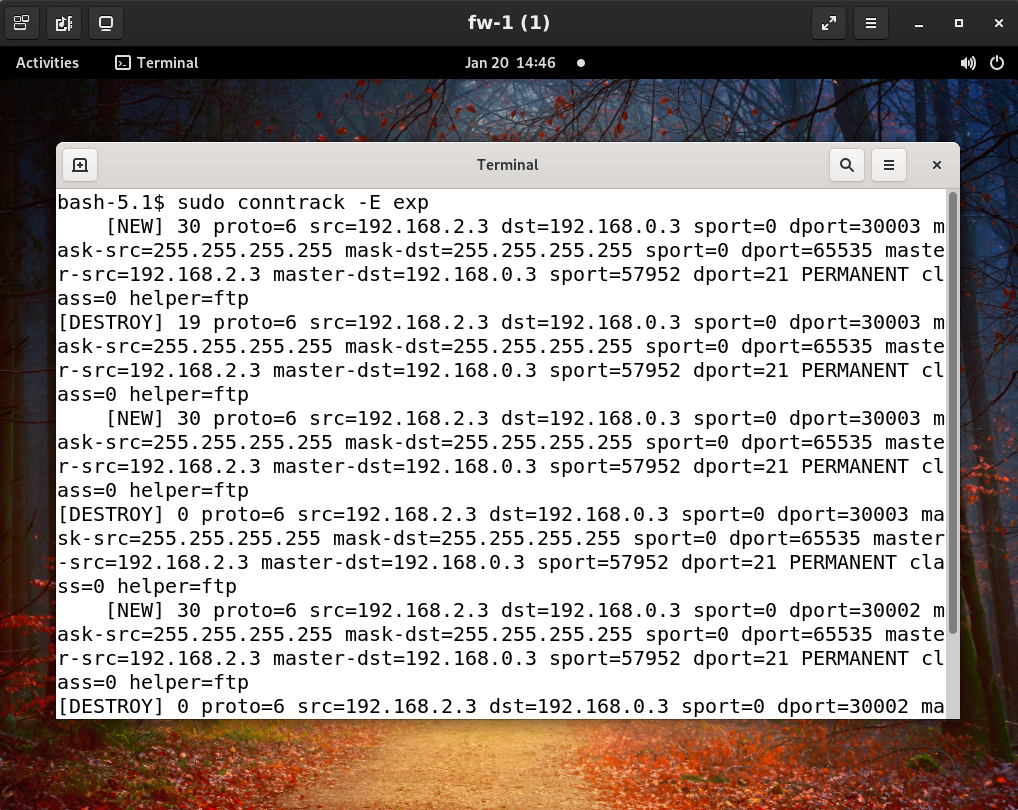Open a new terminal tab
Viewport: 1018px width, 810px height.
tap(80, 165)
